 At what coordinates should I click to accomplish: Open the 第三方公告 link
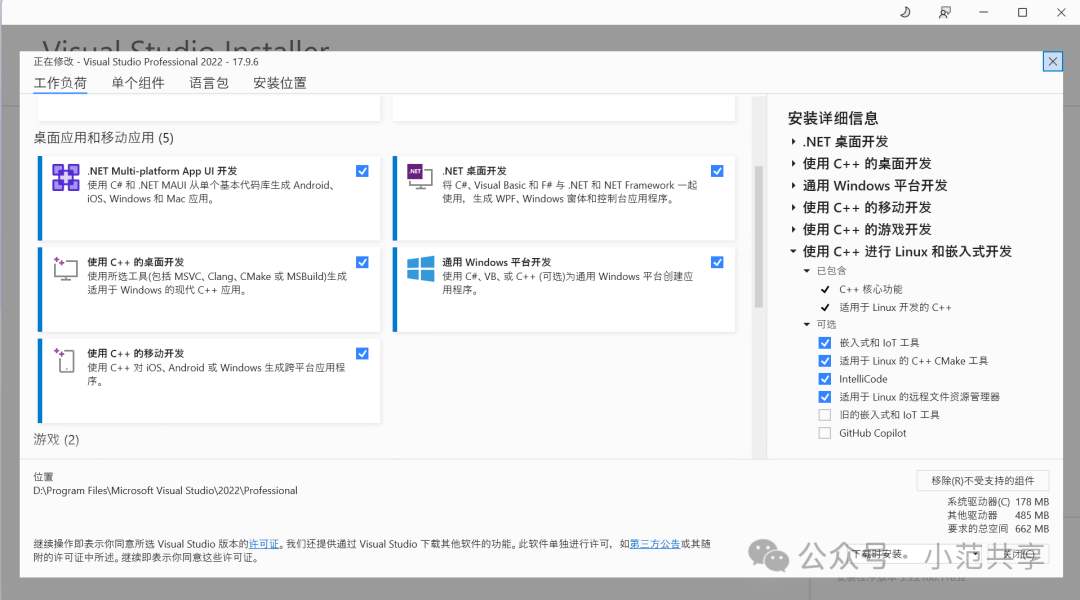655,544
